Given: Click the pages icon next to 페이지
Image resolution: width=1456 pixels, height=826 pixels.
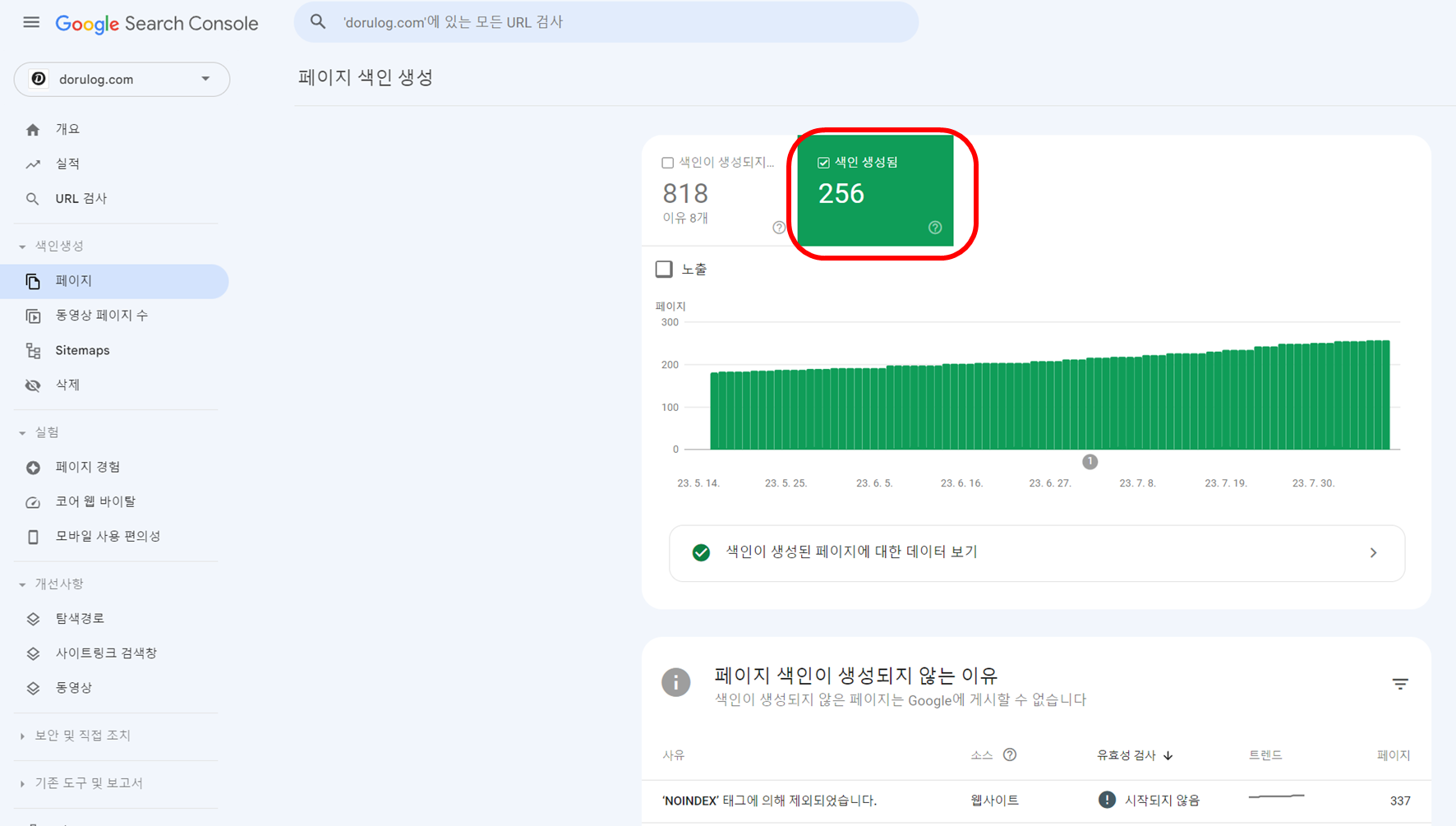Looking at the screenshot, I should [33, 281].
